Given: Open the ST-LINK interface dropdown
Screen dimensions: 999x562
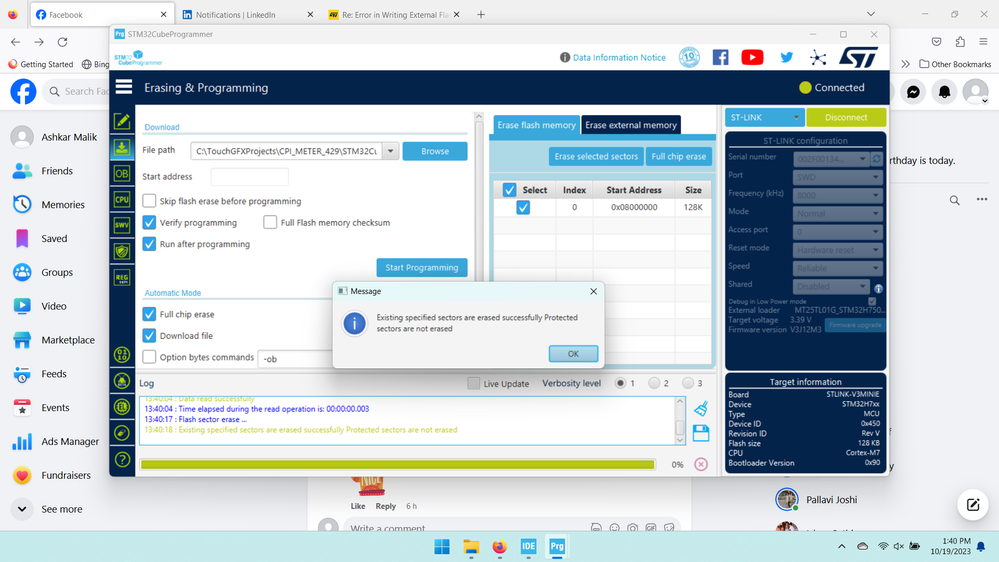Looking at the screenshot, I should pos(765,117).
